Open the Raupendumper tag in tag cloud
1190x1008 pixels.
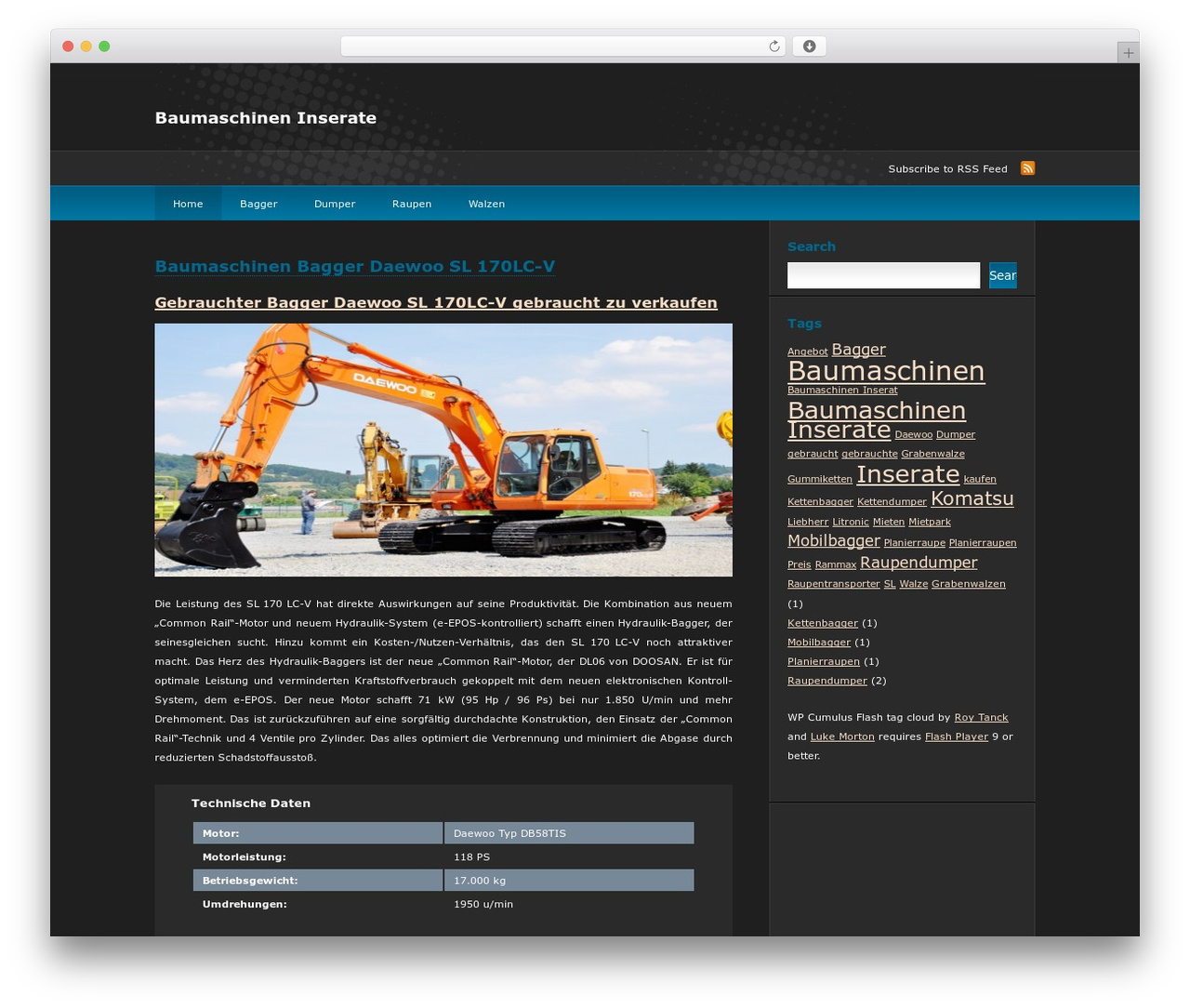(x=919, y=563)
